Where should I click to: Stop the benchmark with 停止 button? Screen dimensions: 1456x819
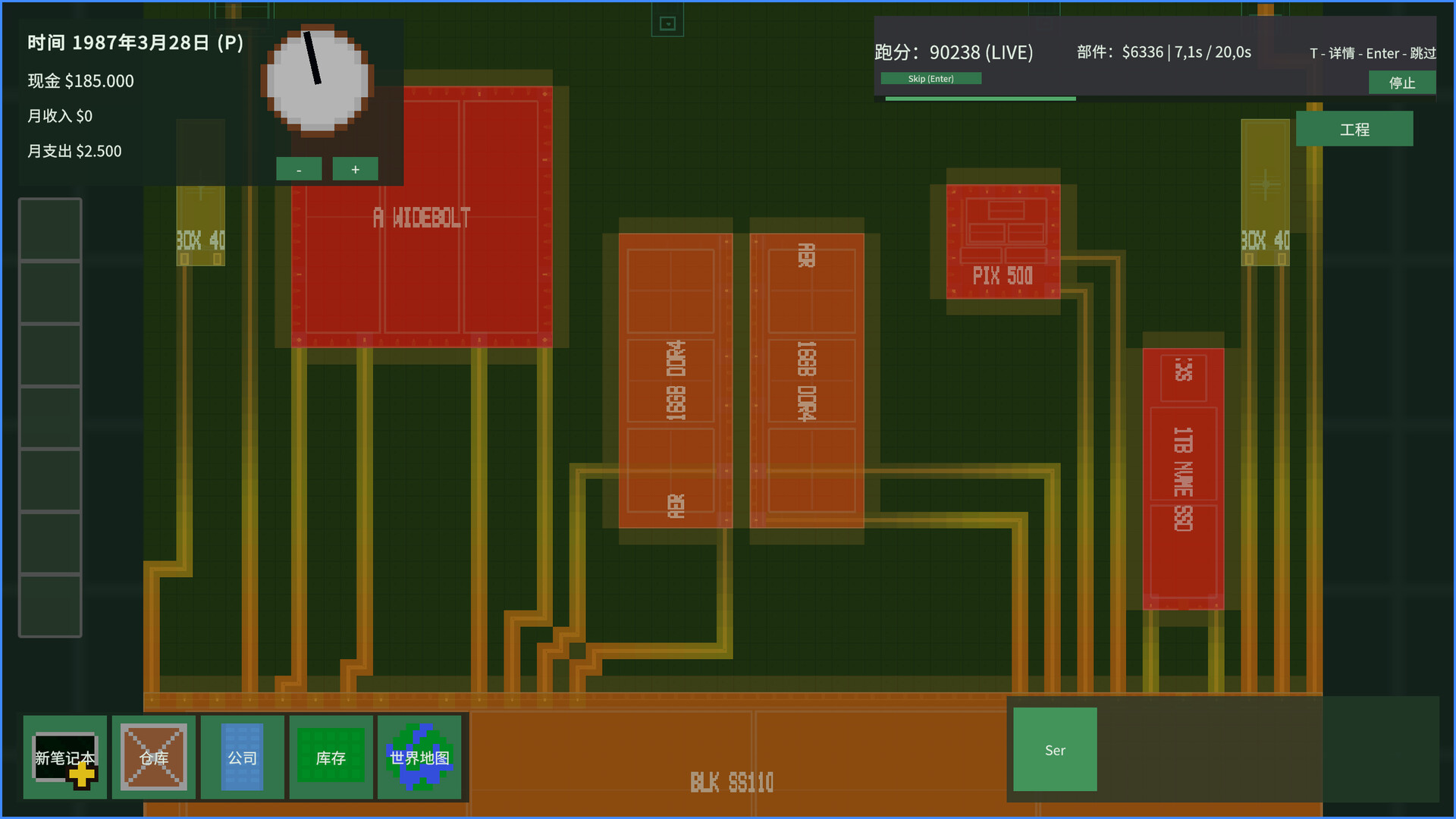tap(1401, 83)
